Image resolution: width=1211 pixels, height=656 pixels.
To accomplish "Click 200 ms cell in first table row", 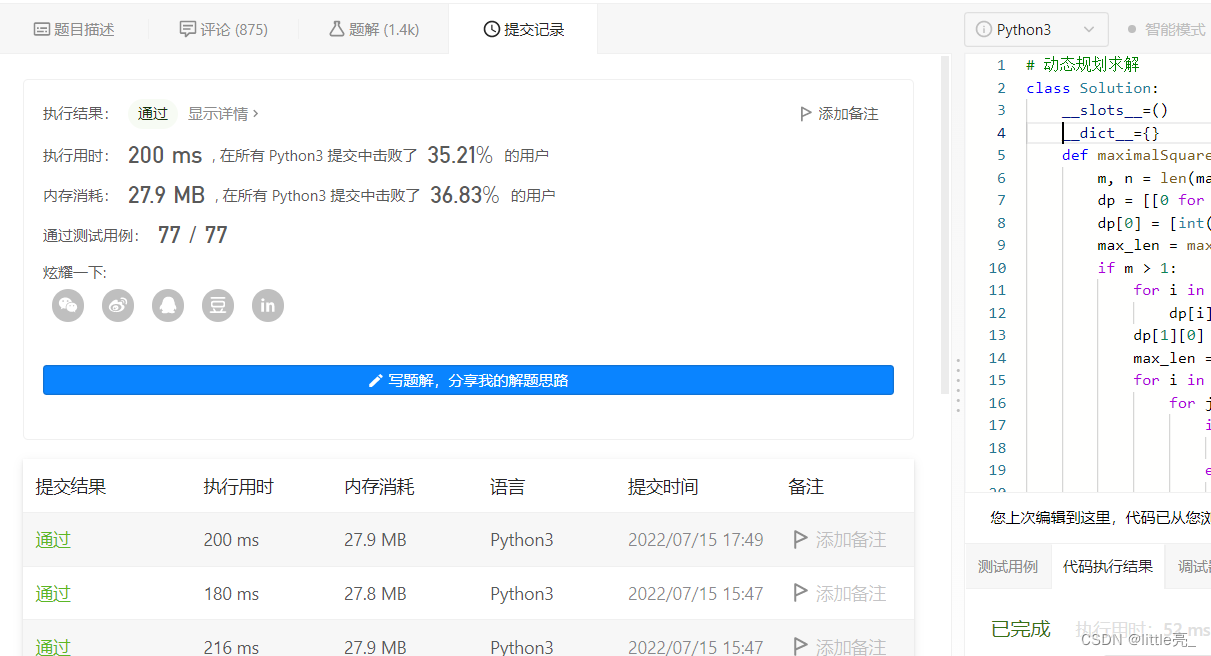I will [x=231, y=540].
